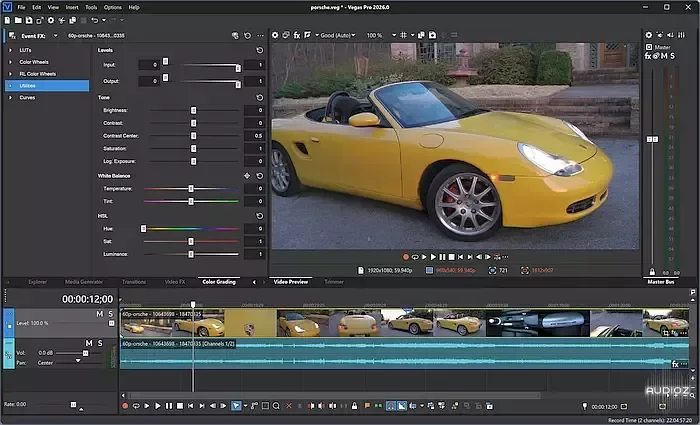This screenshot has height=425, width=700.
Task: Open the undo history dropdown arrow
Action: coord(104,20)
